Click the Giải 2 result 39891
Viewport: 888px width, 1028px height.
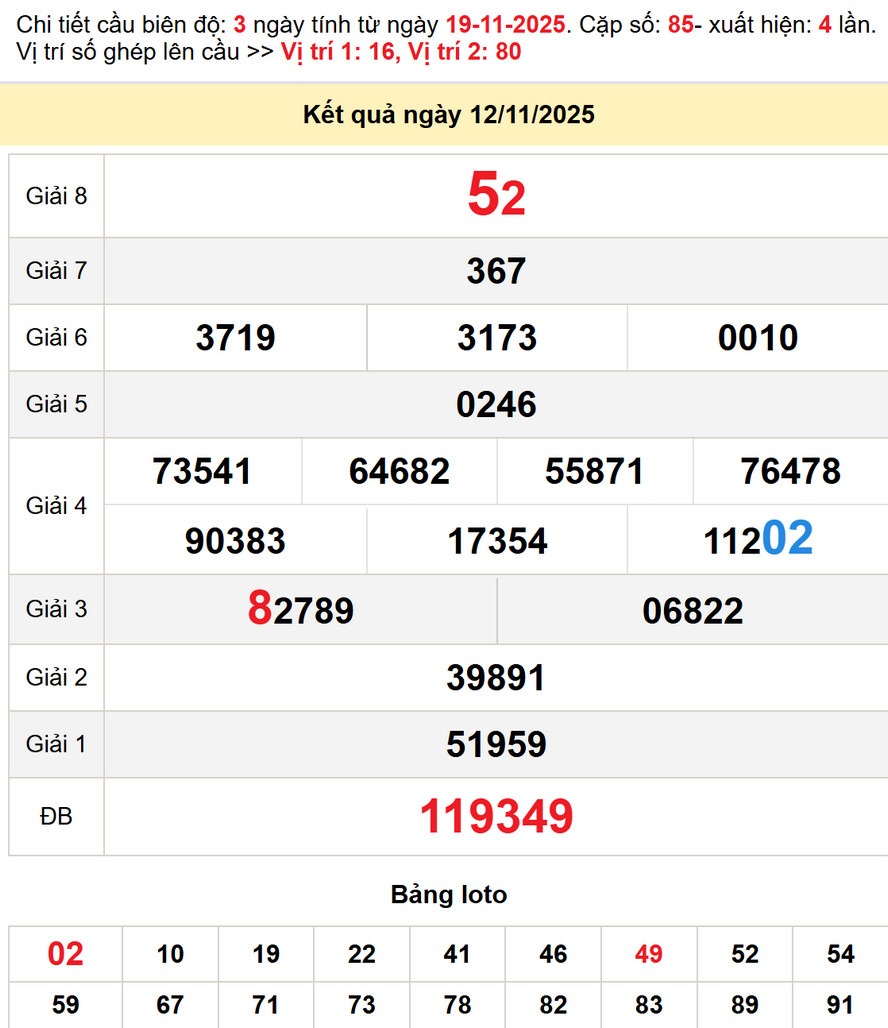496,678
